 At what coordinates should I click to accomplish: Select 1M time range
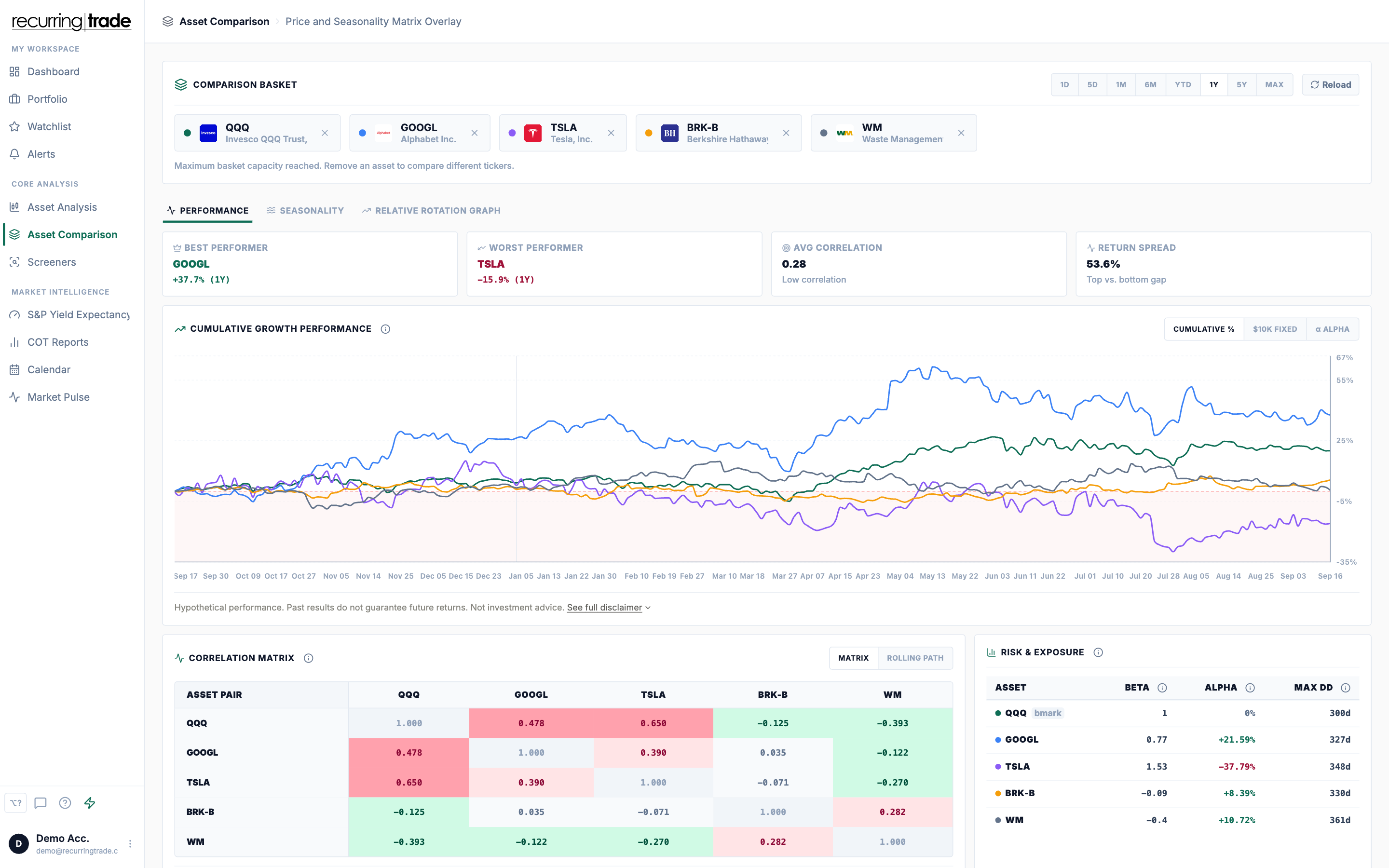1121,85
